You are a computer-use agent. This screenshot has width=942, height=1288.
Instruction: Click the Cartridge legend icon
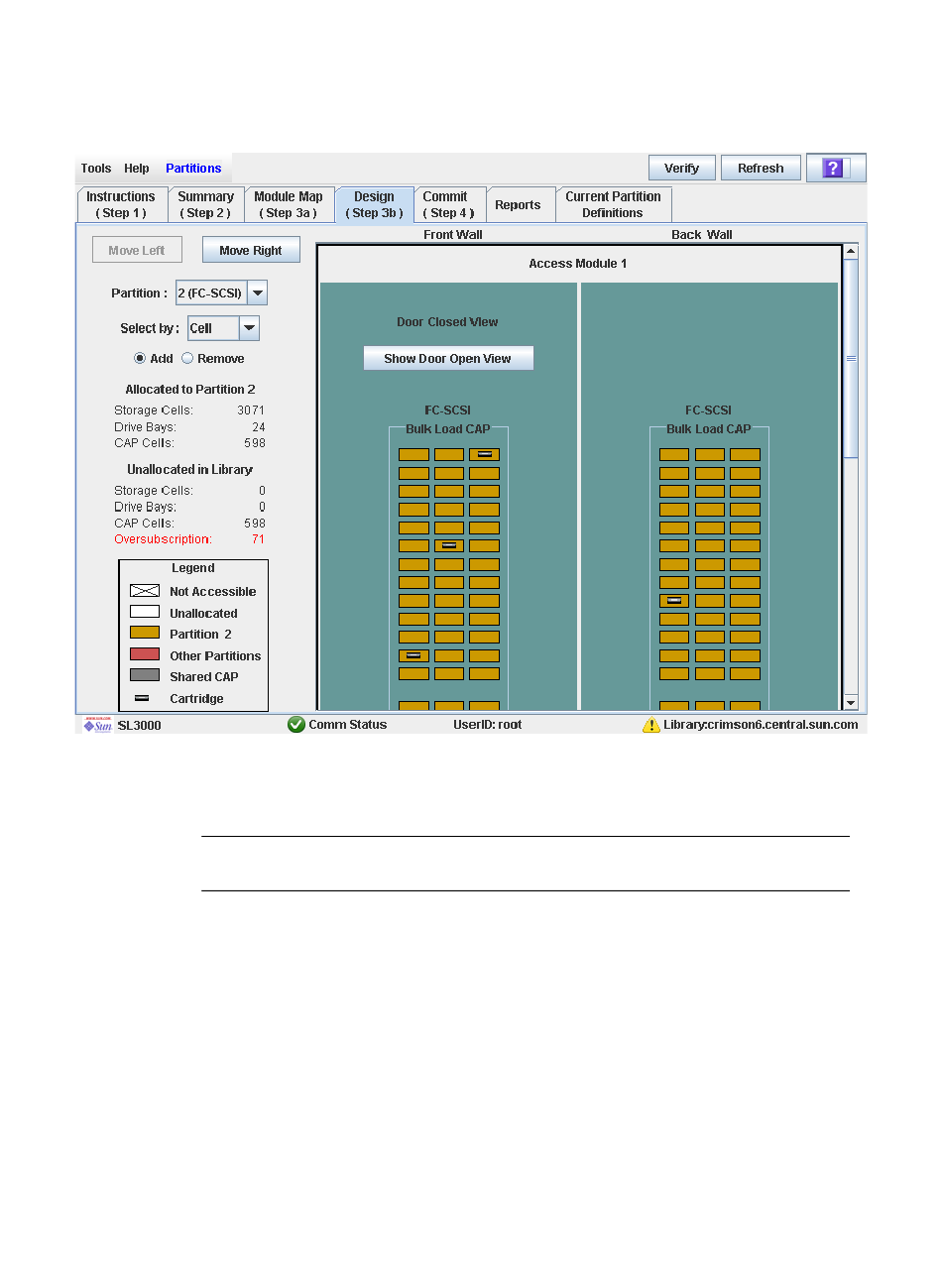143,698
